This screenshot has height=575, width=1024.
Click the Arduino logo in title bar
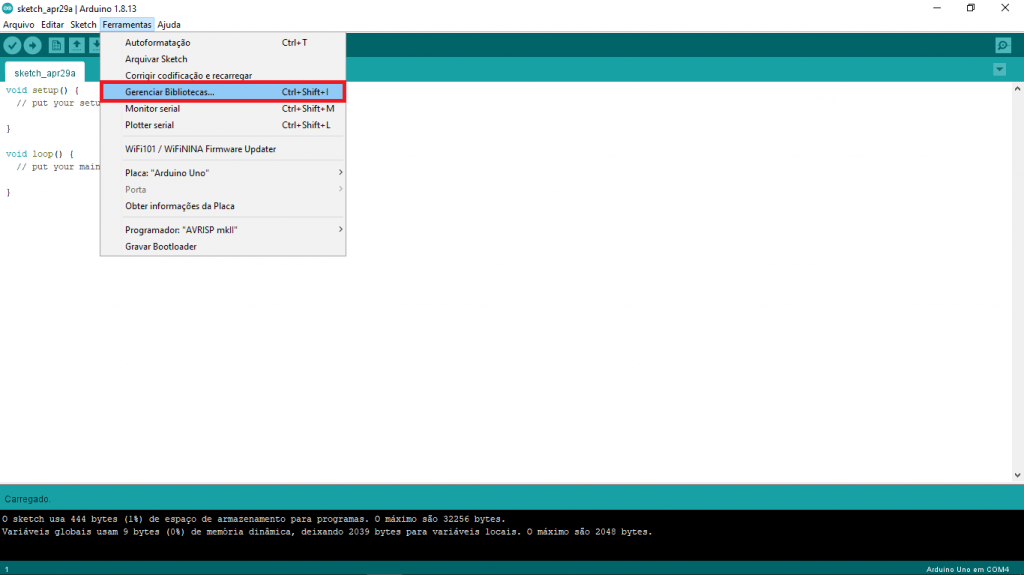click(8, 8)
